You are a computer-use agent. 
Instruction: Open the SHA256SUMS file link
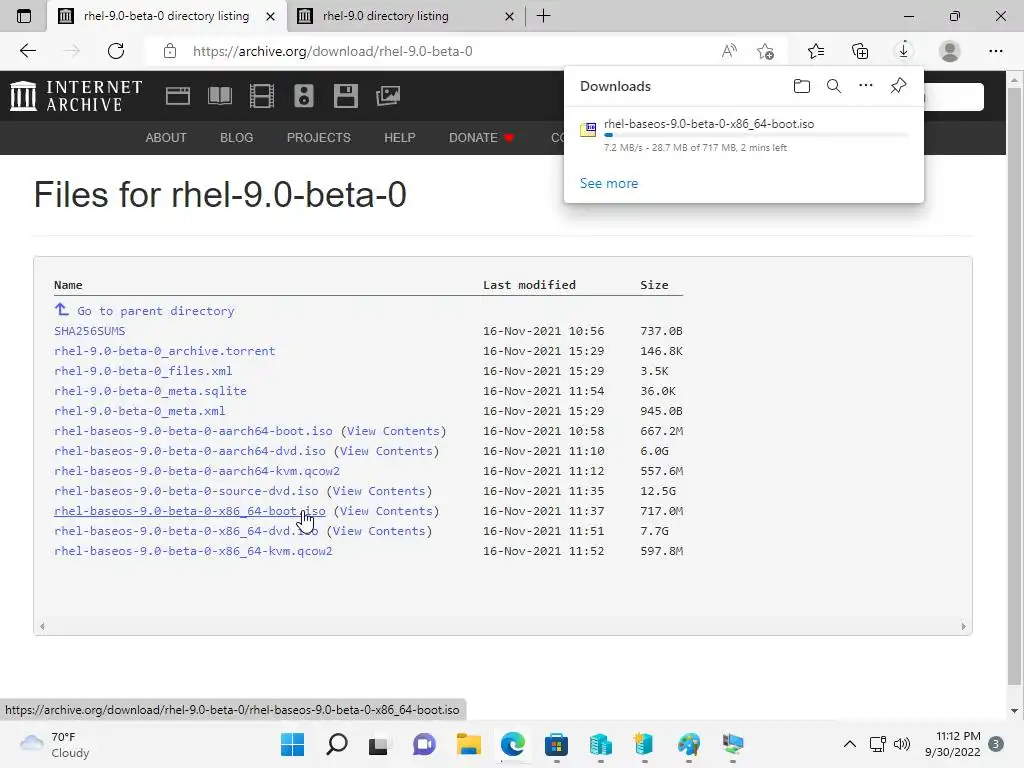coord(89,331)
